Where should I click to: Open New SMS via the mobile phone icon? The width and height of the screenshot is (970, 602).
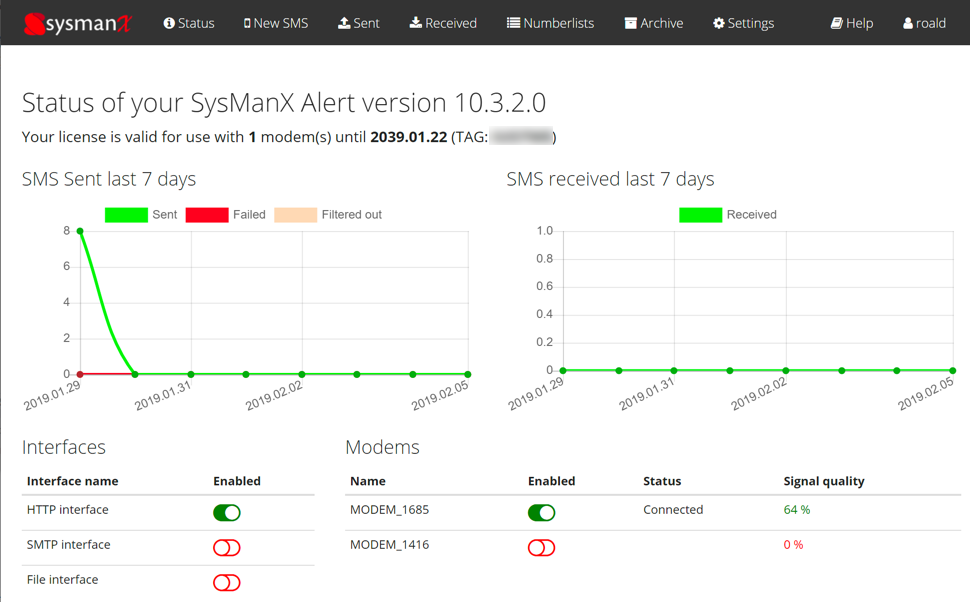click(x=249, y=22)
